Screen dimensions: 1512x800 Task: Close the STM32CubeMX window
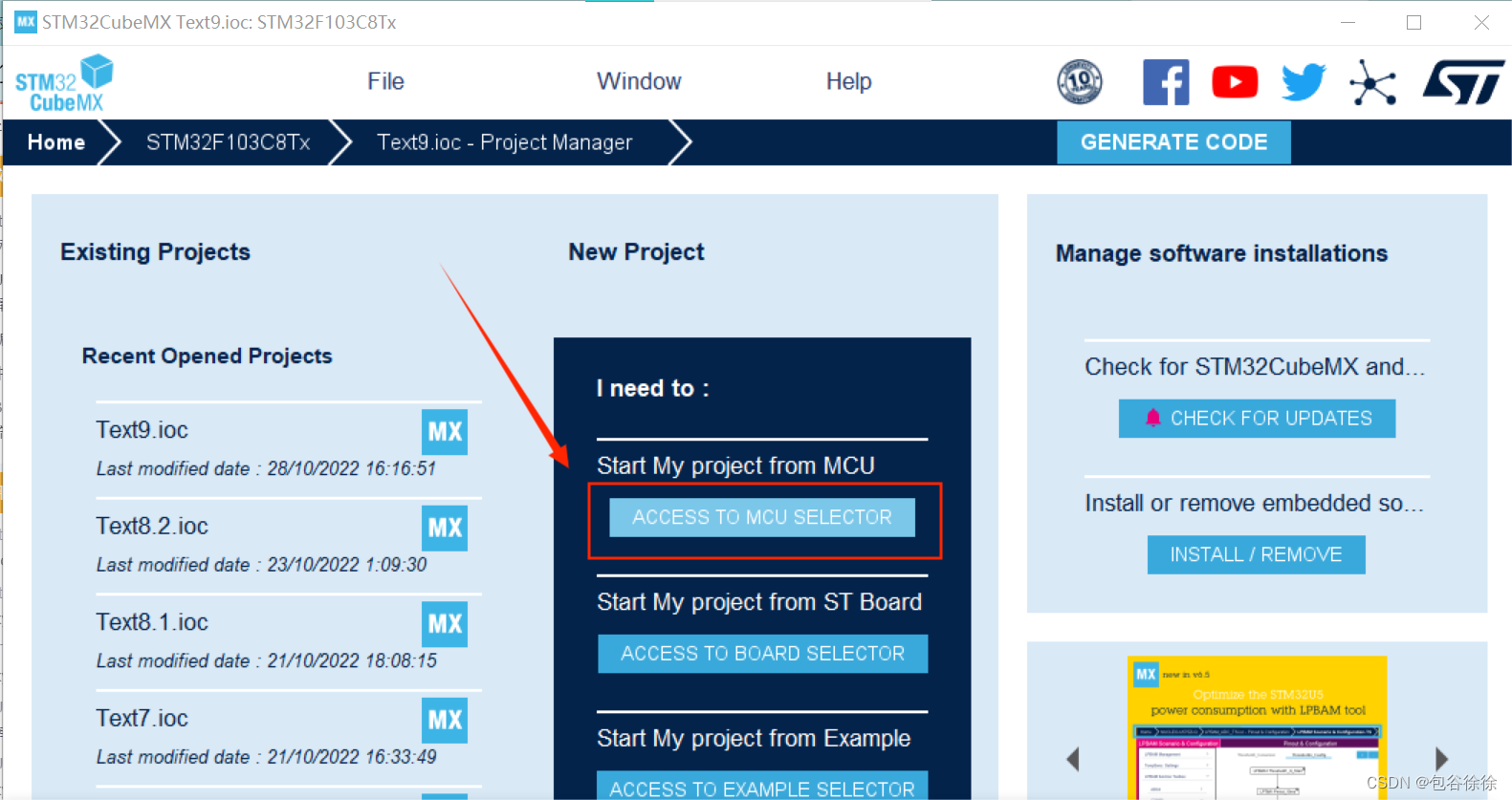(1481, 22)
